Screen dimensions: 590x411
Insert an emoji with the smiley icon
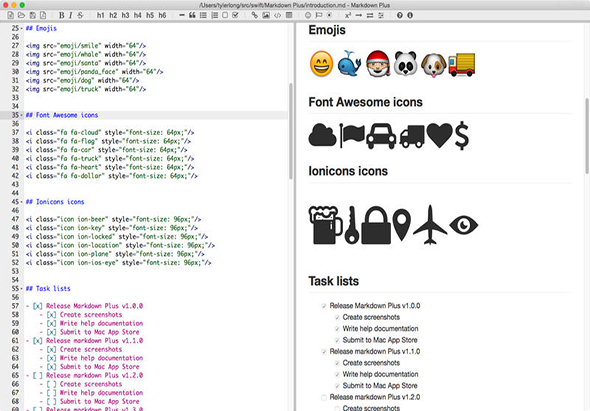point(308,15)
